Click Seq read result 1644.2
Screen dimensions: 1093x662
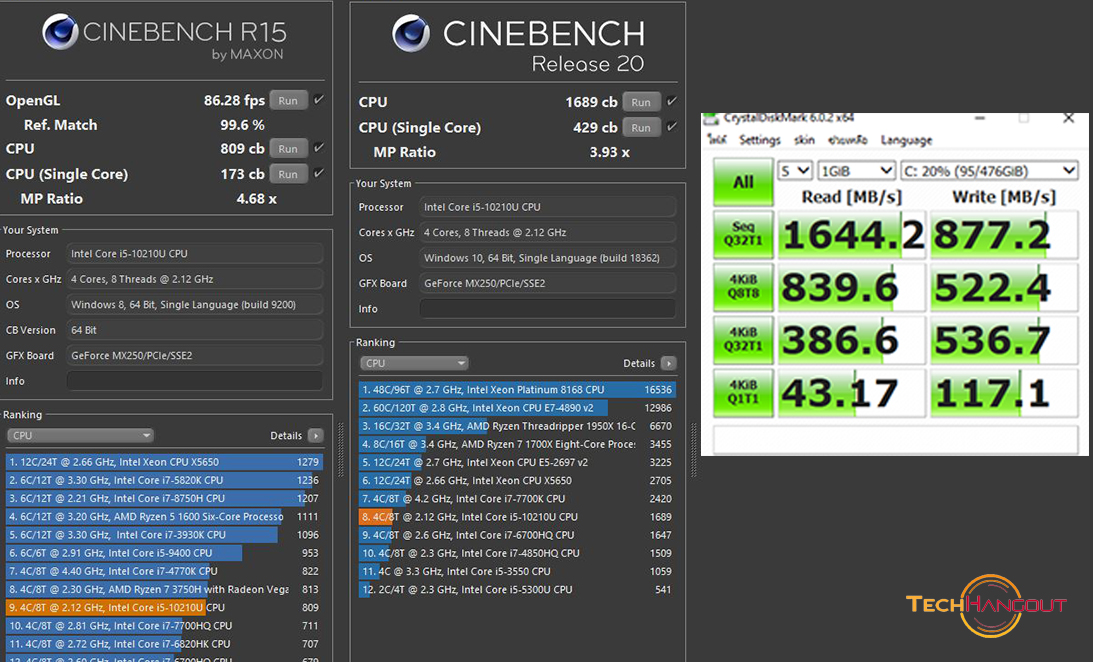(851, 235)
